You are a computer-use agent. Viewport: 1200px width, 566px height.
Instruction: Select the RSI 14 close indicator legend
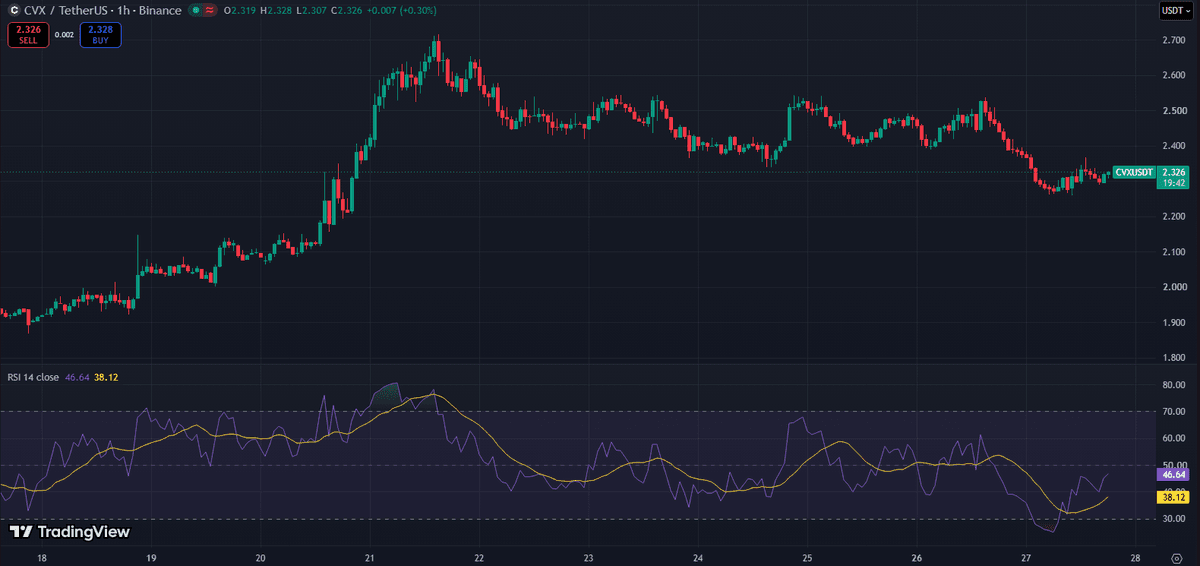click(x=34, y=379)
